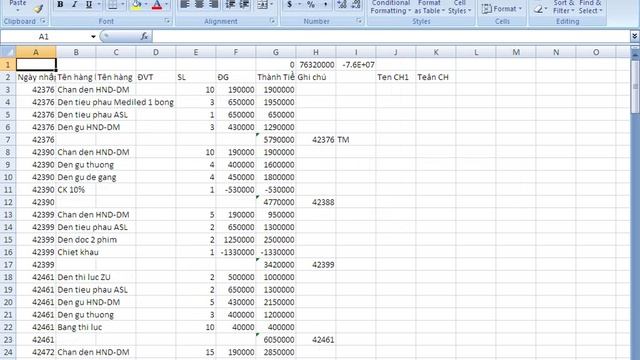Screen dimensions: 640x360
Task: Select column B header
Action: [x=76, y=52]
